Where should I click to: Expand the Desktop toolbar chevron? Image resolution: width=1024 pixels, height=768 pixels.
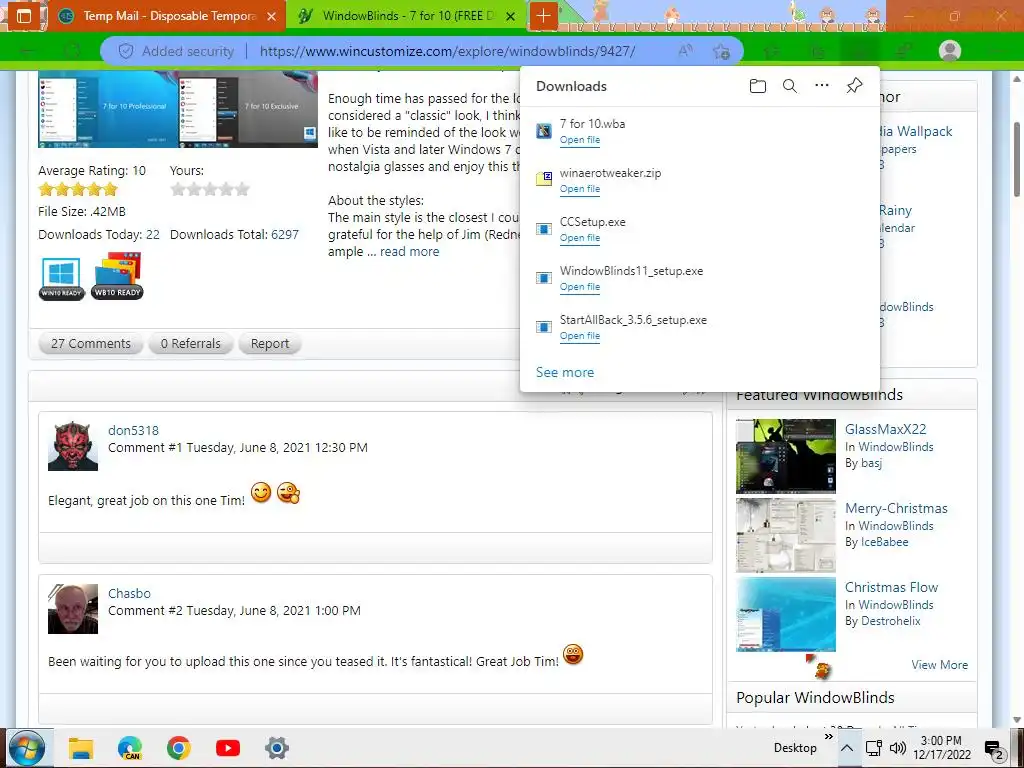coord(829,737)
